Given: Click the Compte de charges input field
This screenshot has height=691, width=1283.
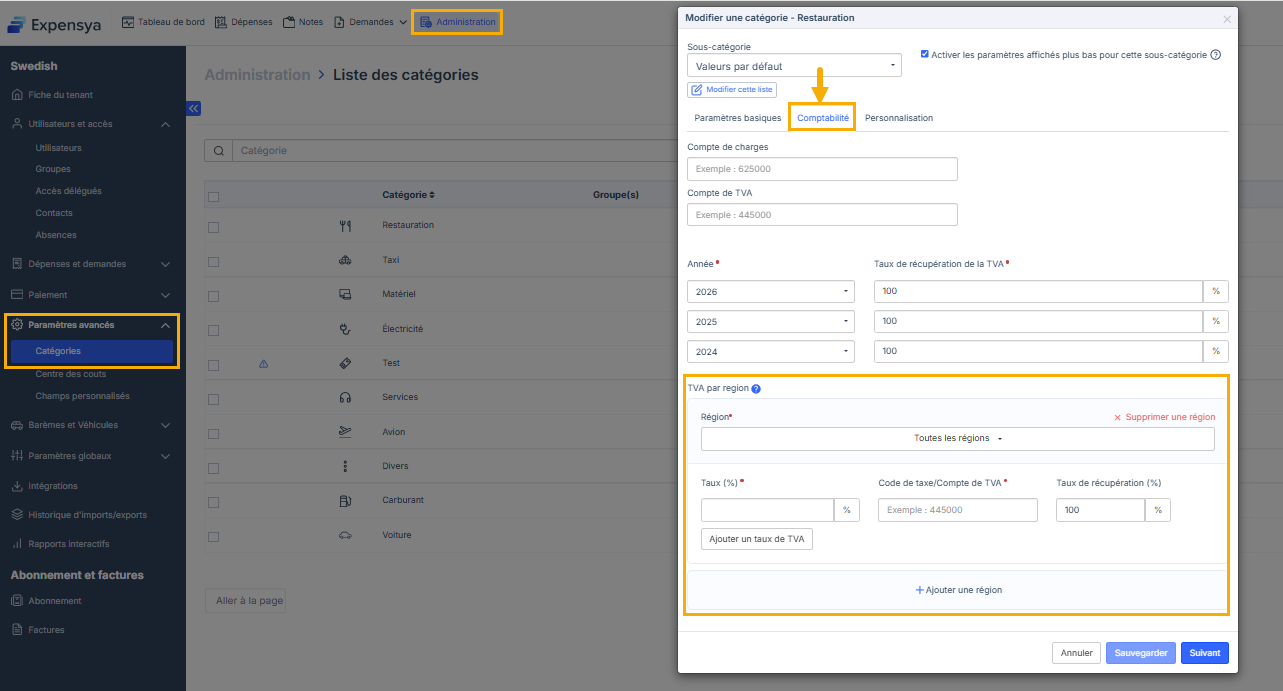Looking at the screenshot, I should (822, 169).
